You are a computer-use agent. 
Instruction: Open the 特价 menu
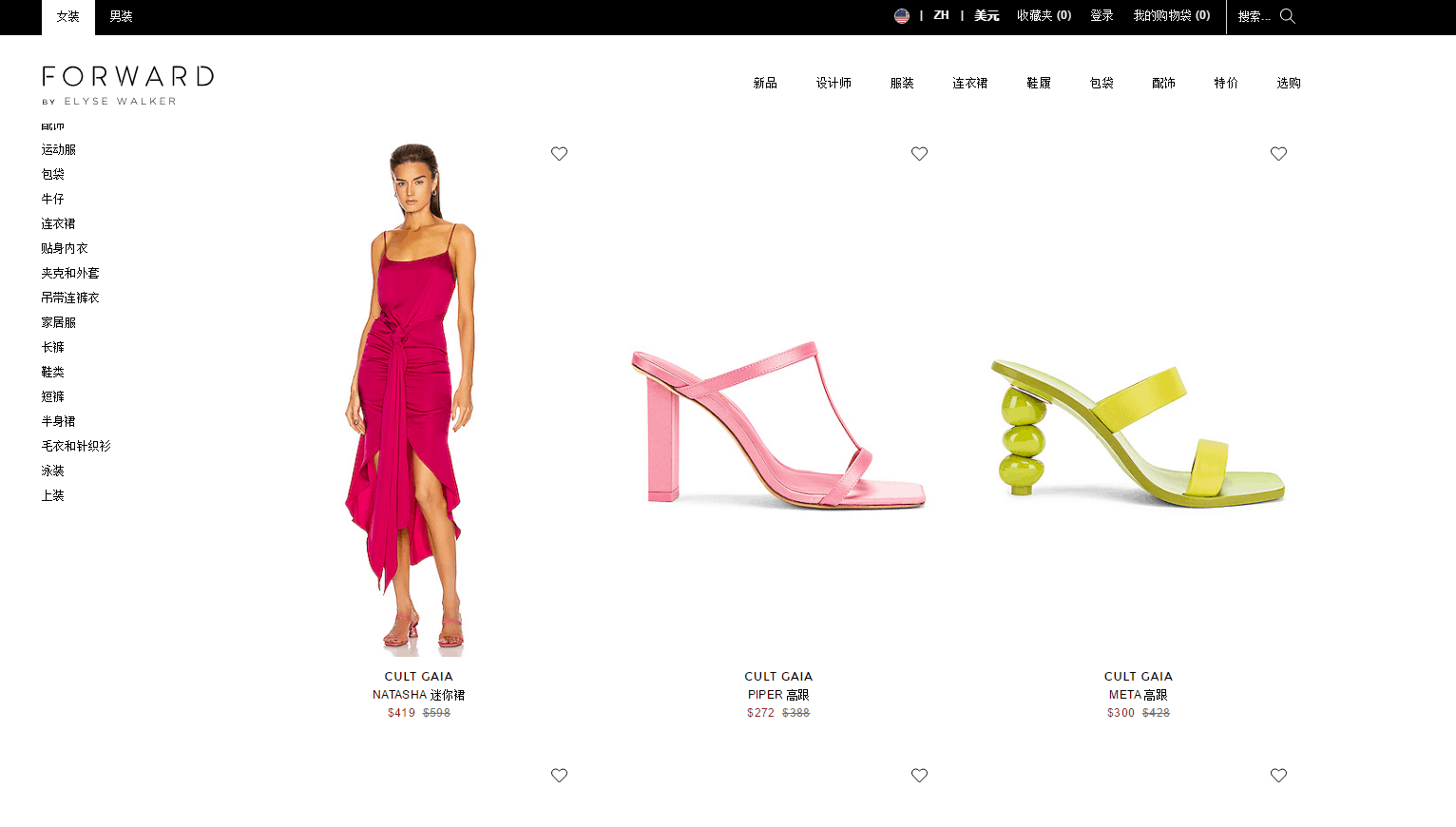tap(1226, 84)
